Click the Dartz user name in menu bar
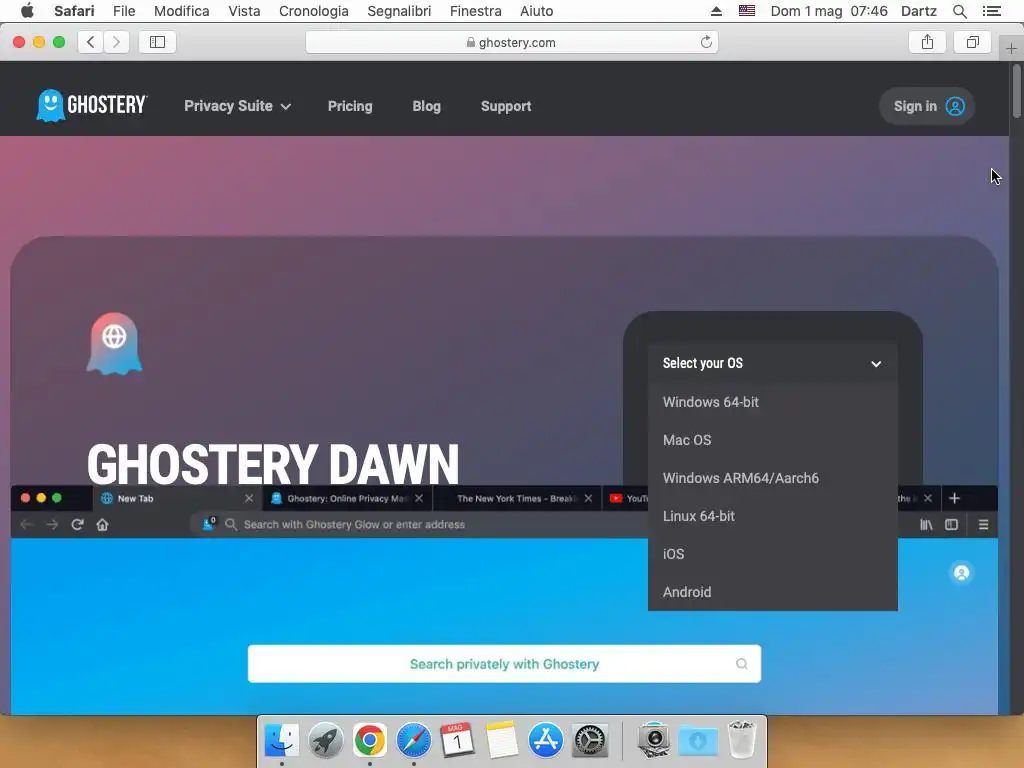 (x=919, y=11)
